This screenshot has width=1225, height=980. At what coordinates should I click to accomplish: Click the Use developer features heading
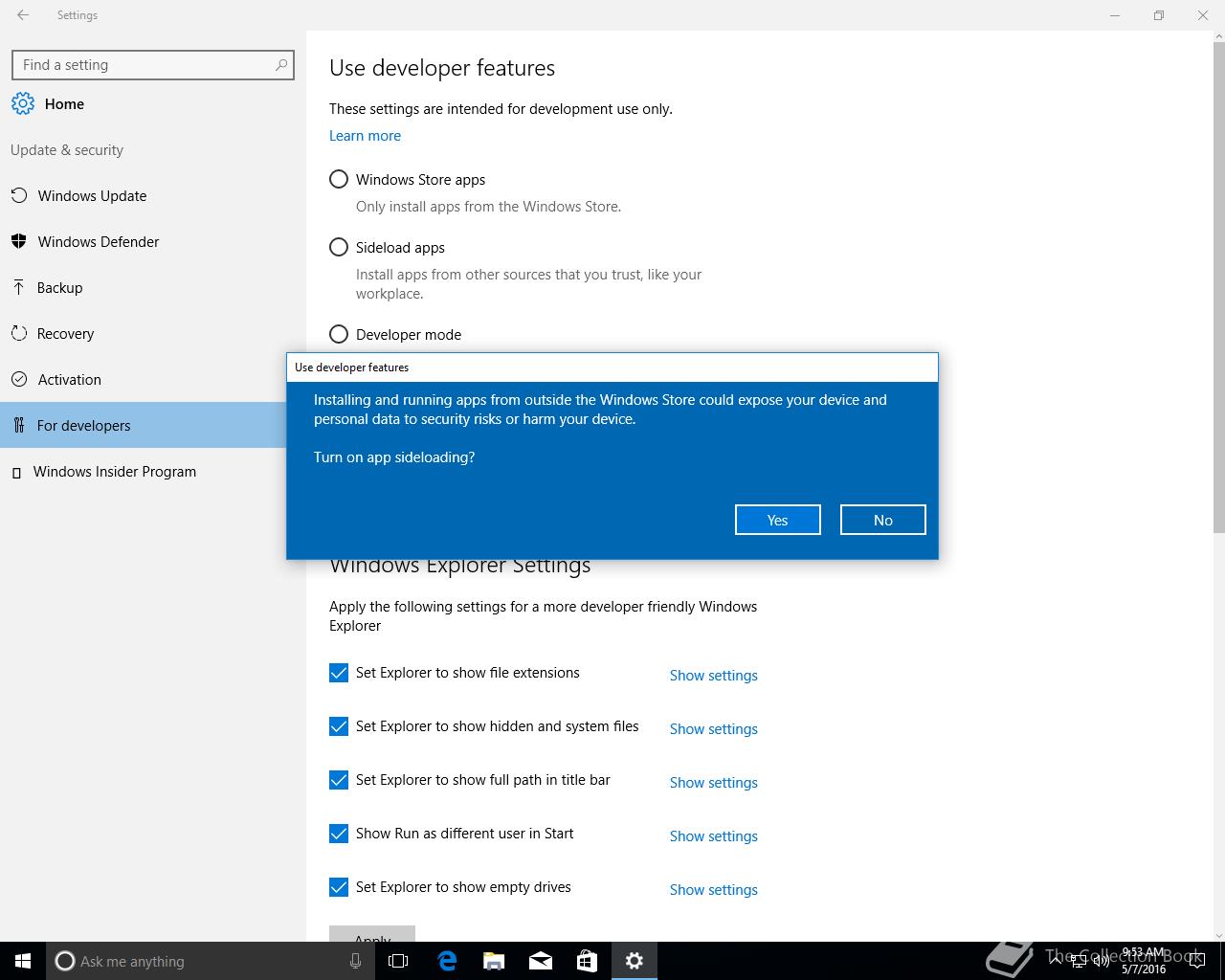click(442, 68)
